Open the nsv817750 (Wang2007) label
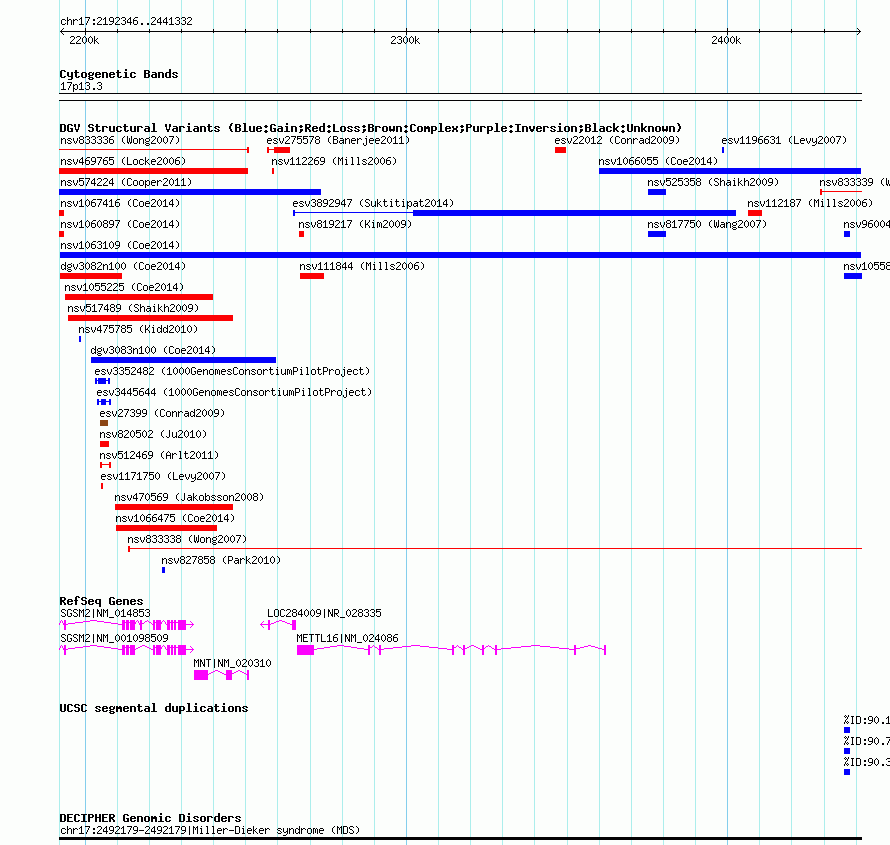Viewport: 890px width, 845px height. (707, 224)
